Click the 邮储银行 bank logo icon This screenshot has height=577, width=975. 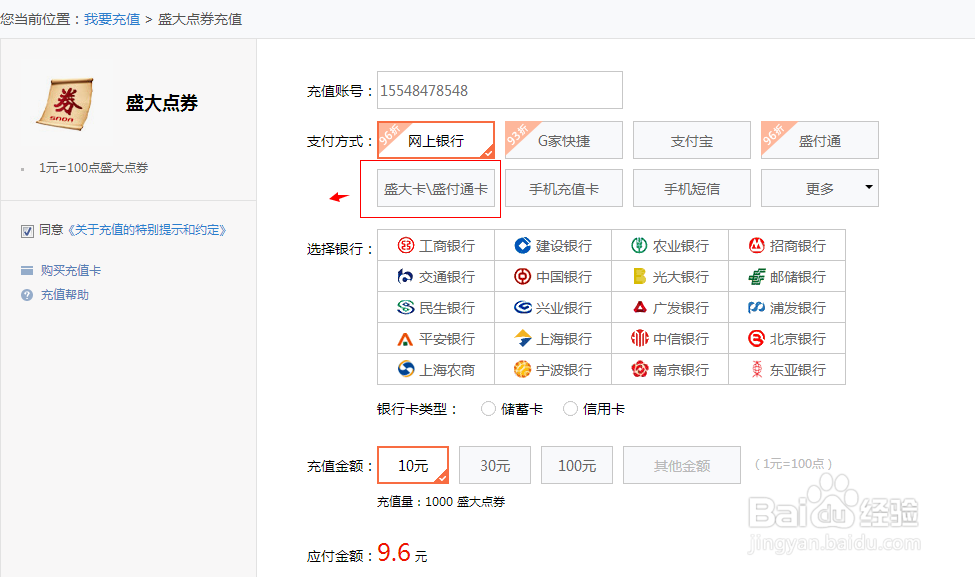(x=756, y=277)
